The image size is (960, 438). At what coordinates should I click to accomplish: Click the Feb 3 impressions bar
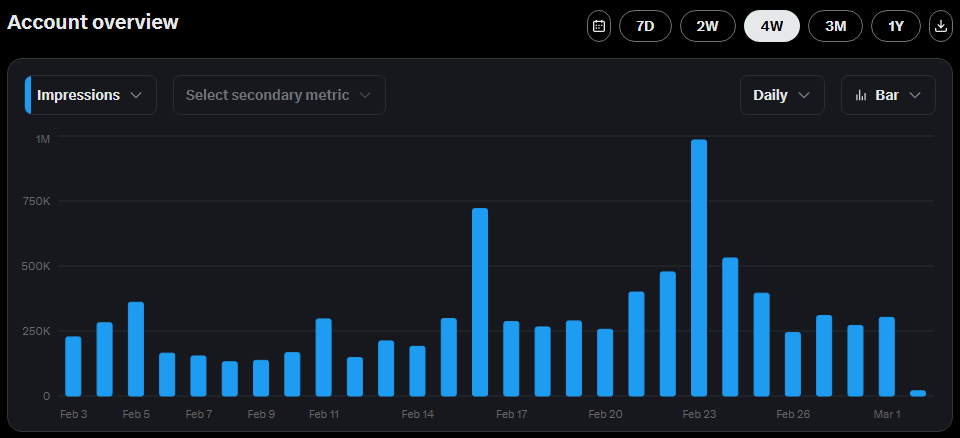tap(73, 366)
